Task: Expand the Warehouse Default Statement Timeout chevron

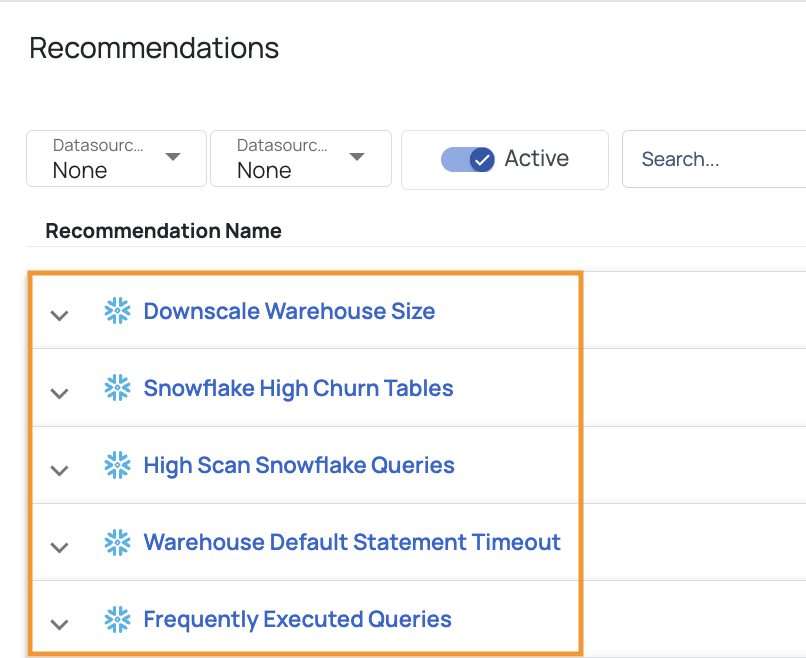Action: 60,547
